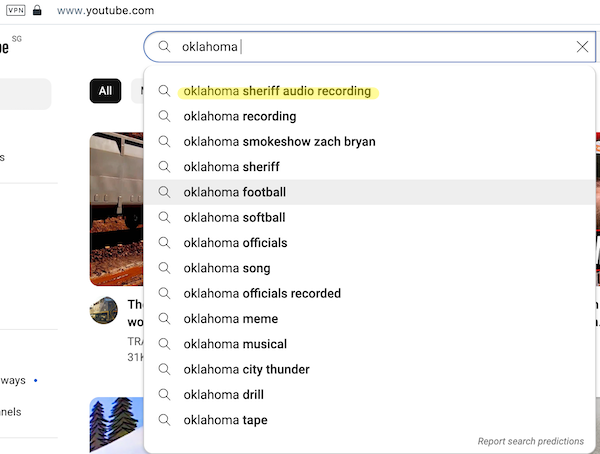The width and height of the screenshot is (600, 454).
Task: Click search icon beside oklahoma musical
Action: (x=164, y=343)
